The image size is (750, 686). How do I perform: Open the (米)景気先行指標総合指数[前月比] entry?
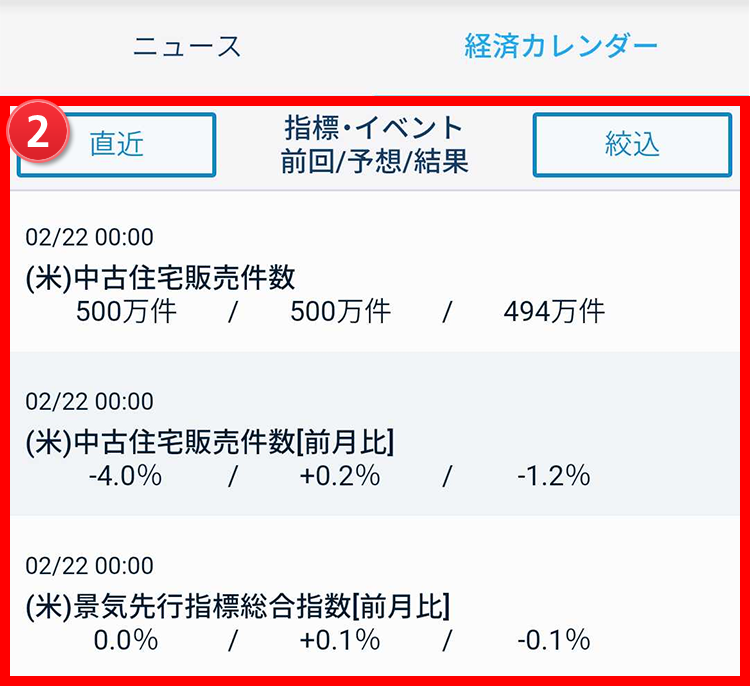coord(238,605)
